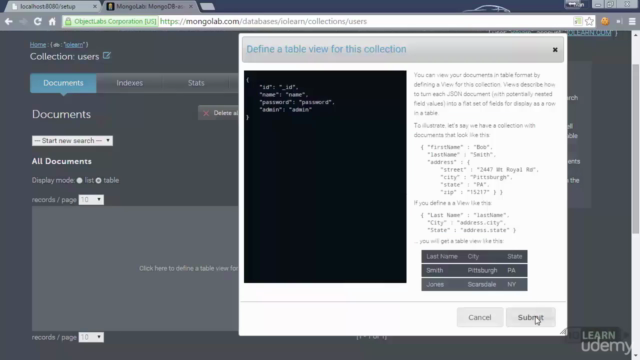The width and height of the screenshot is (640, 360).
Task: Switch to MongoLab browser tab
Action: point(149,7)
